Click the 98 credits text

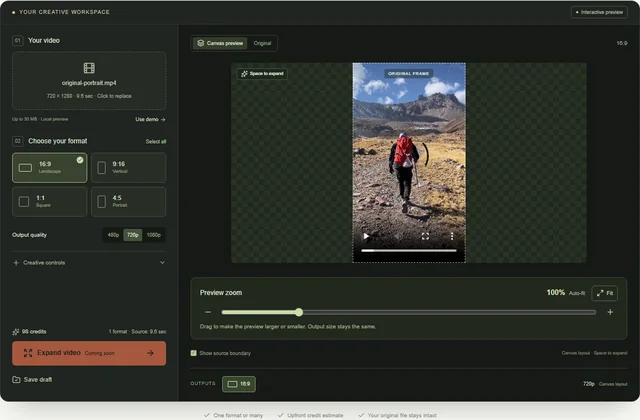[x=34, y=331]
